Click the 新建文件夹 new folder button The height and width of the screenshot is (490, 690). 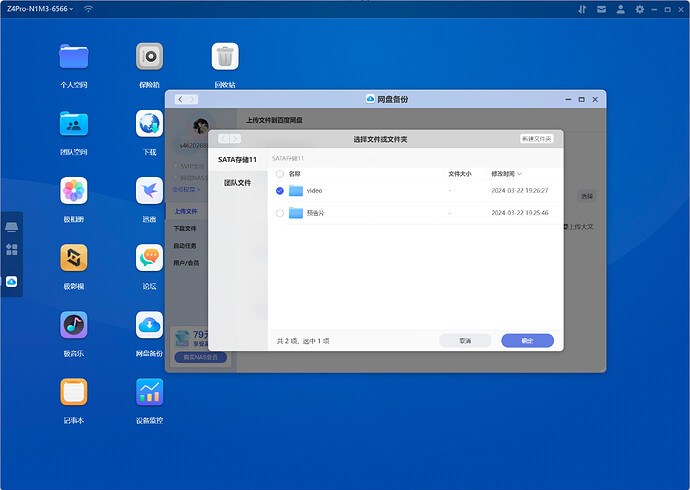[x=536, y=139]
